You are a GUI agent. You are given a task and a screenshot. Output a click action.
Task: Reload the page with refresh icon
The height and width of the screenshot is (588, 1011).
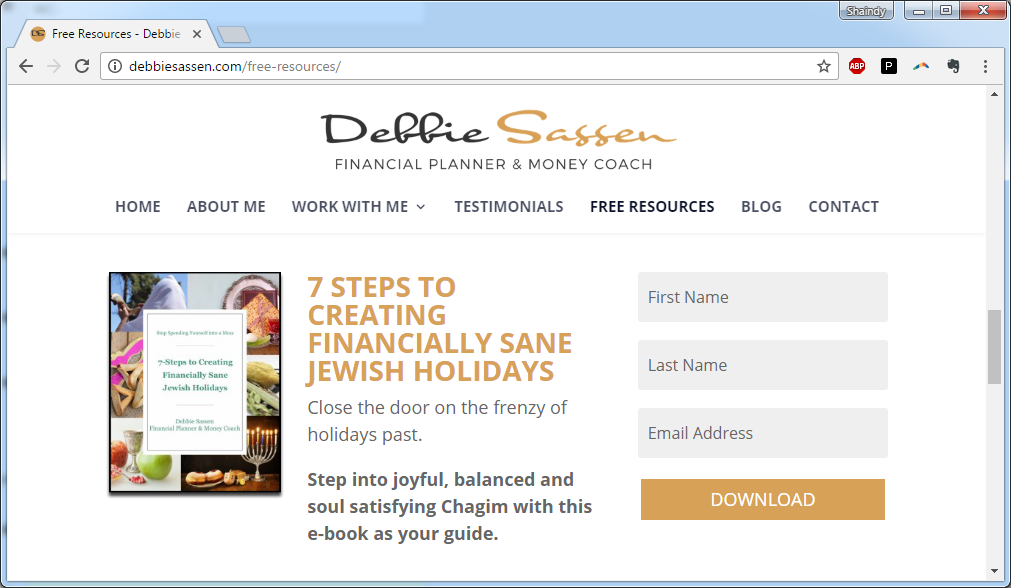coord(82,66)
